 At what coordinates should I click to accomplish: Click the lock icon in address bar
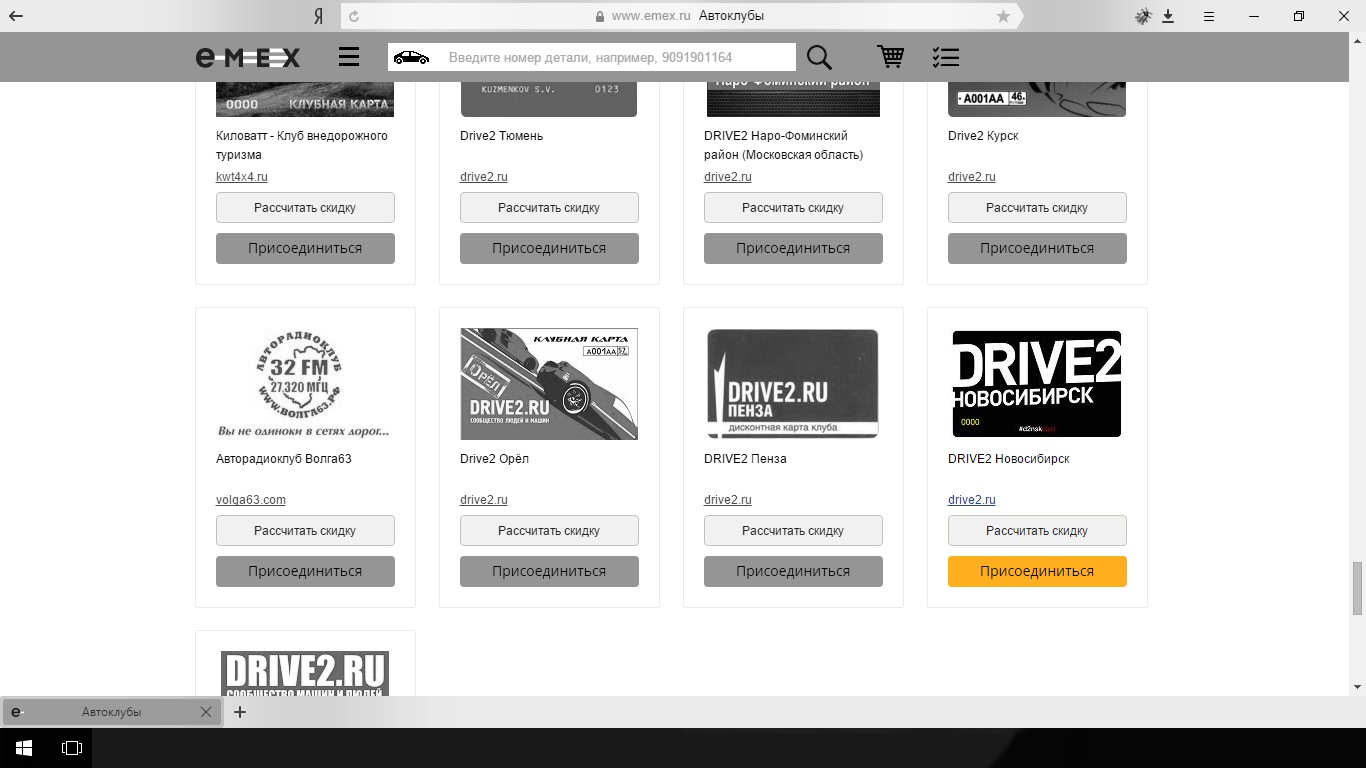point(600,16)
